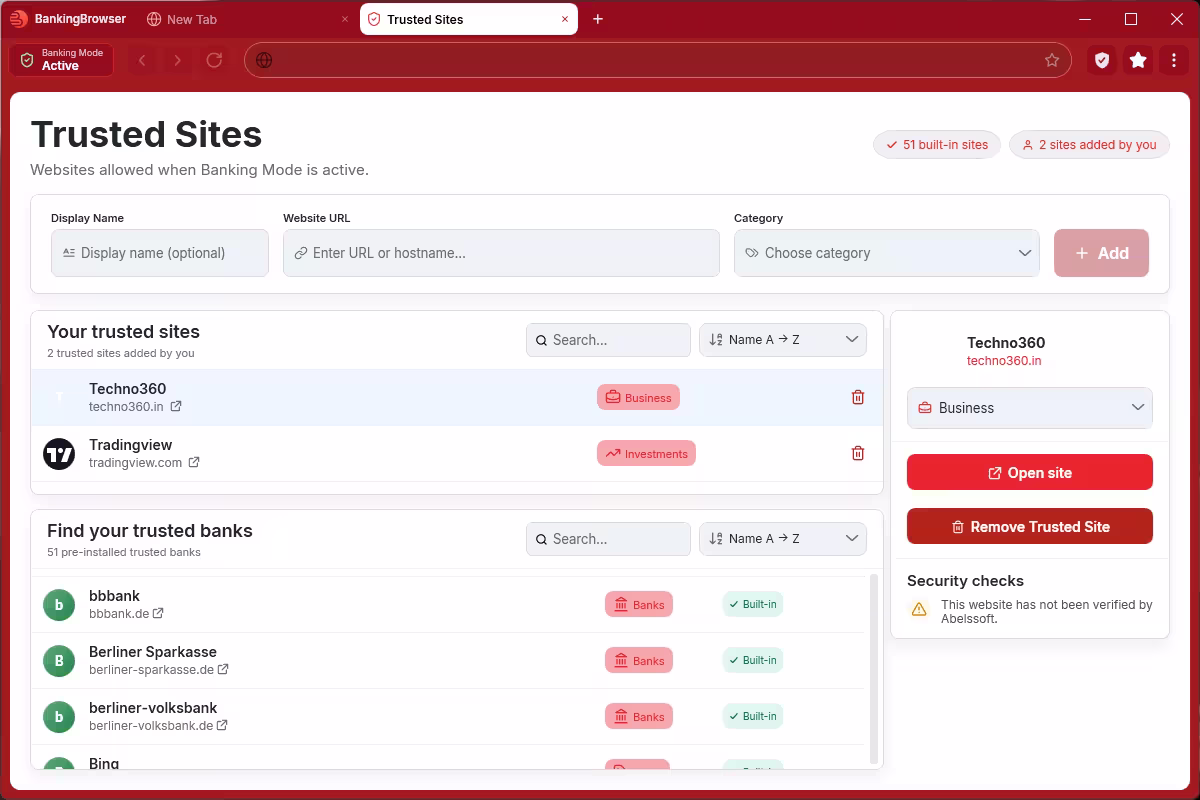
Task: Open the Business category dropdown in details panel
Action: (x=1030, y=408)
